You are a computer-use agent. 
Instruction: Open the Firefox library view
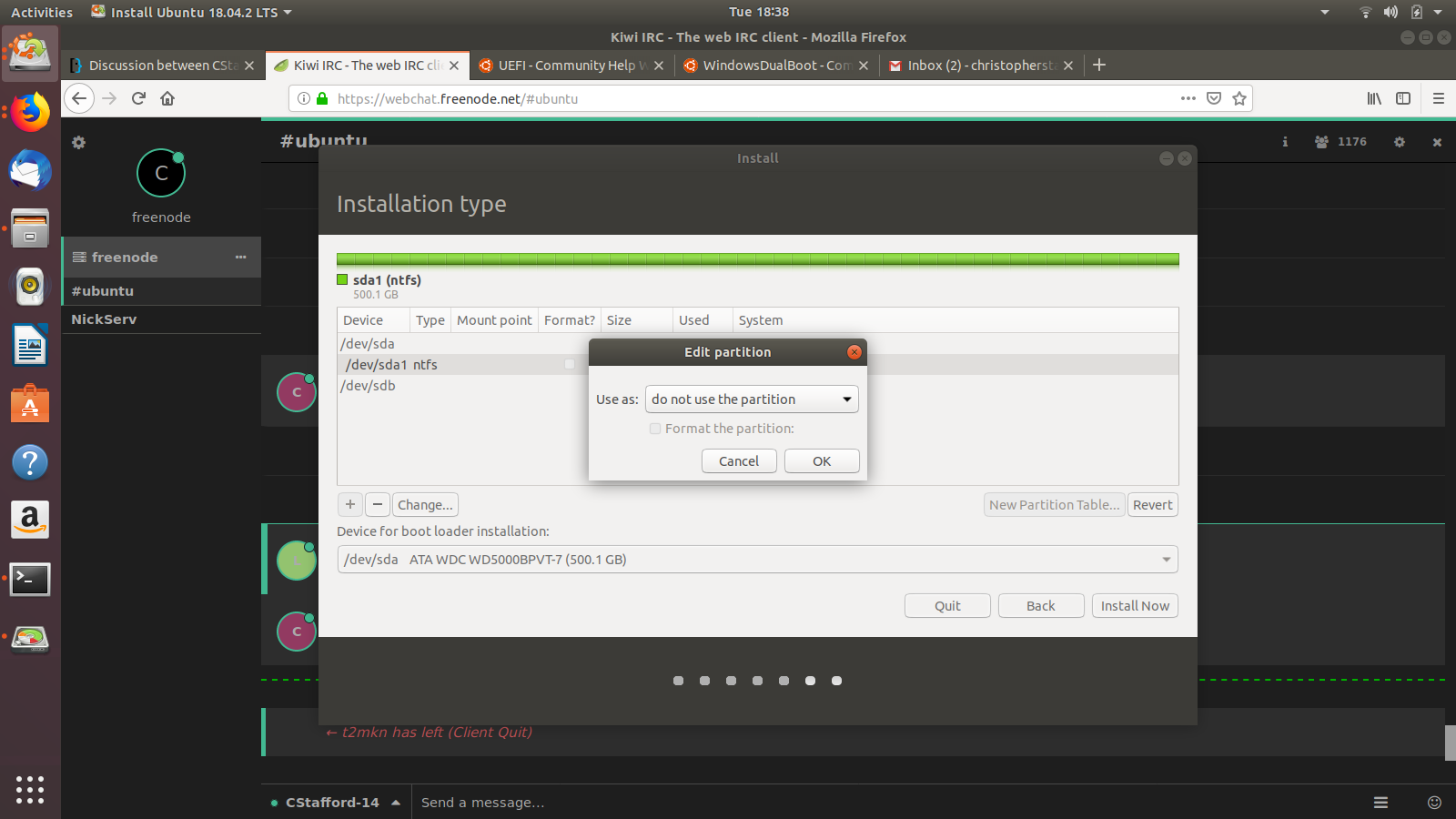(x=1374, y=98)
